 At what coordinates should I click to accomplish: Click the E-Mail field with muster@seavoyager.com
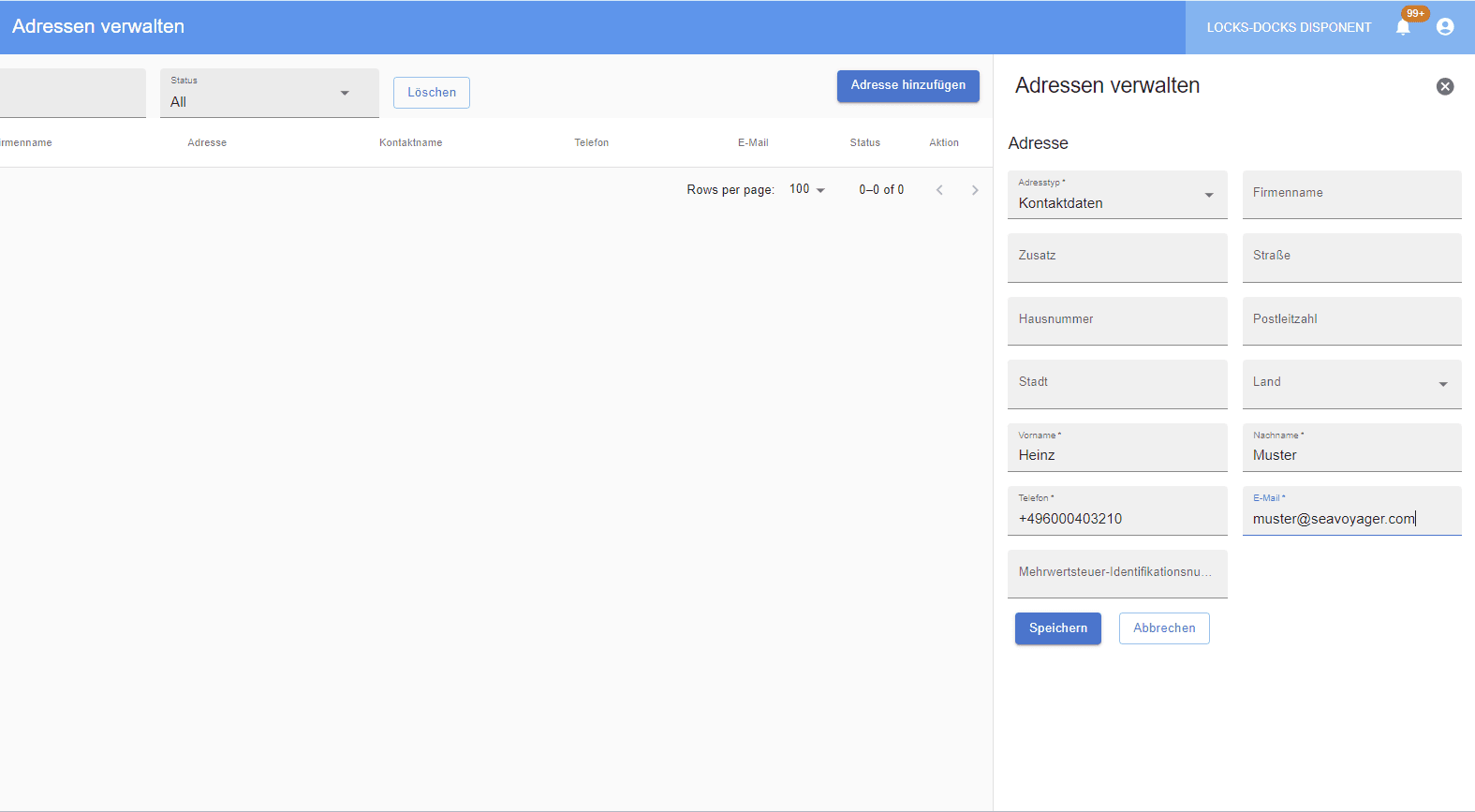tap(1351, 510)
